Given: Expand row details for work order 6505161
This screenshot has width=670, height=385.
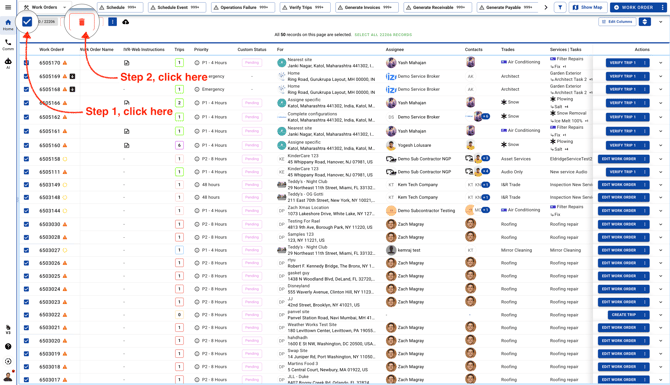Looking at the screenshot, I should 661,131.
